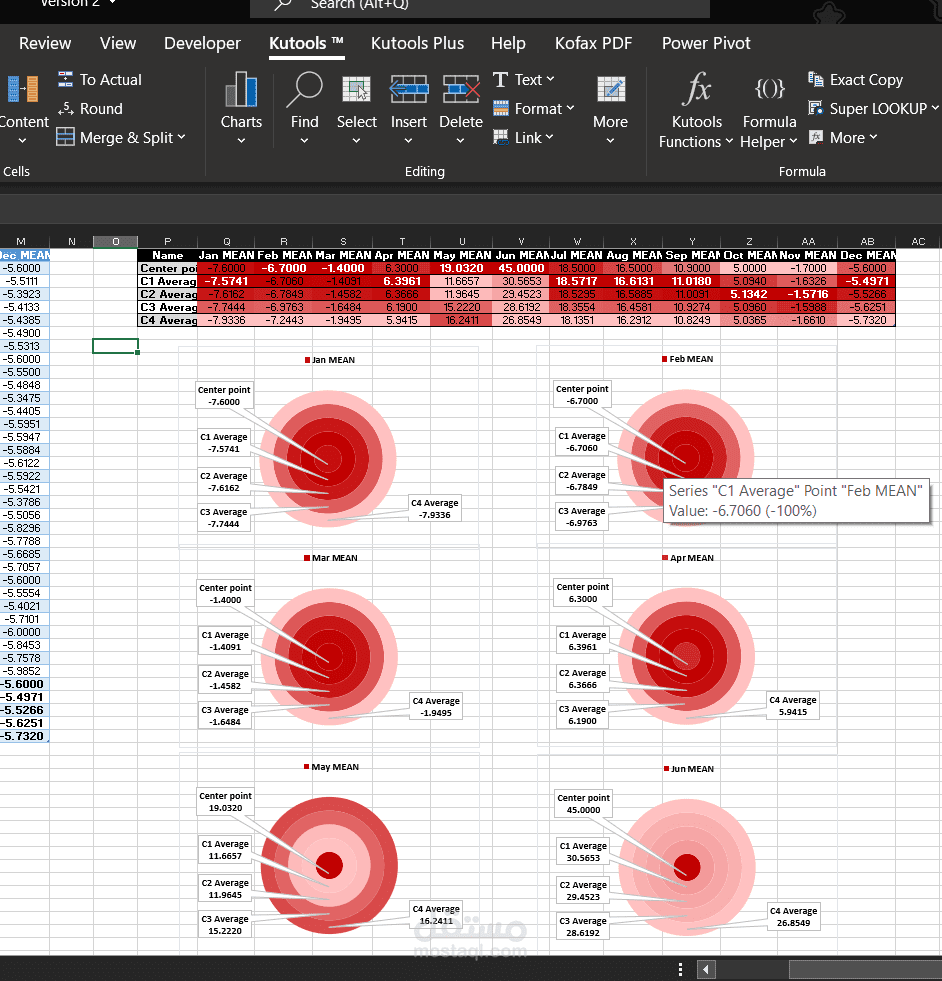Expand the Merge & Split dropdown
Image resolution: width=942 pixels, height=981 pixels.
point(121,138)
